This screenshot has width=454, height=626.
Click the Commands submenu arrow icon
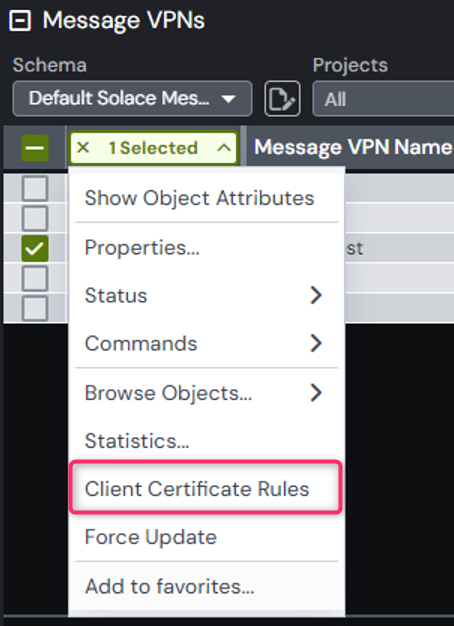click(316, 343)
